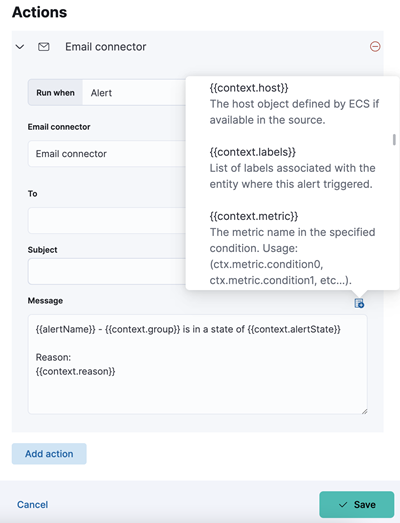Click the 'Reason:' line in message
This screenshot has width=400, height=523.
(x=53, y=357)
